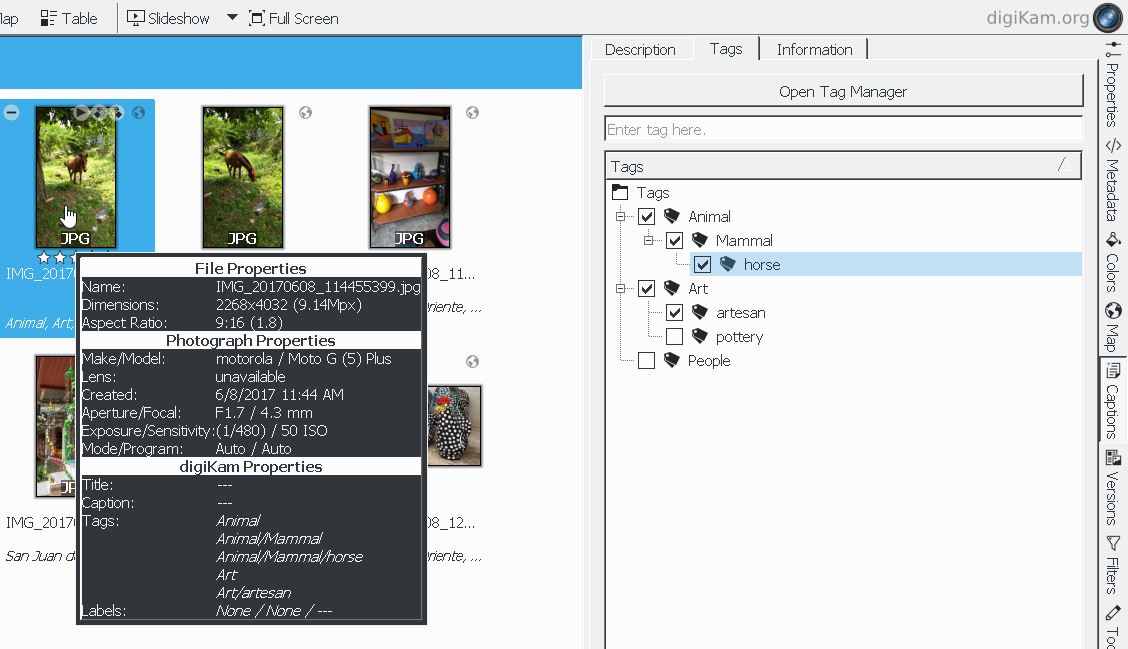
Task: Click the 'Enter tag here' input field
Action: click(x=843, y=130)
